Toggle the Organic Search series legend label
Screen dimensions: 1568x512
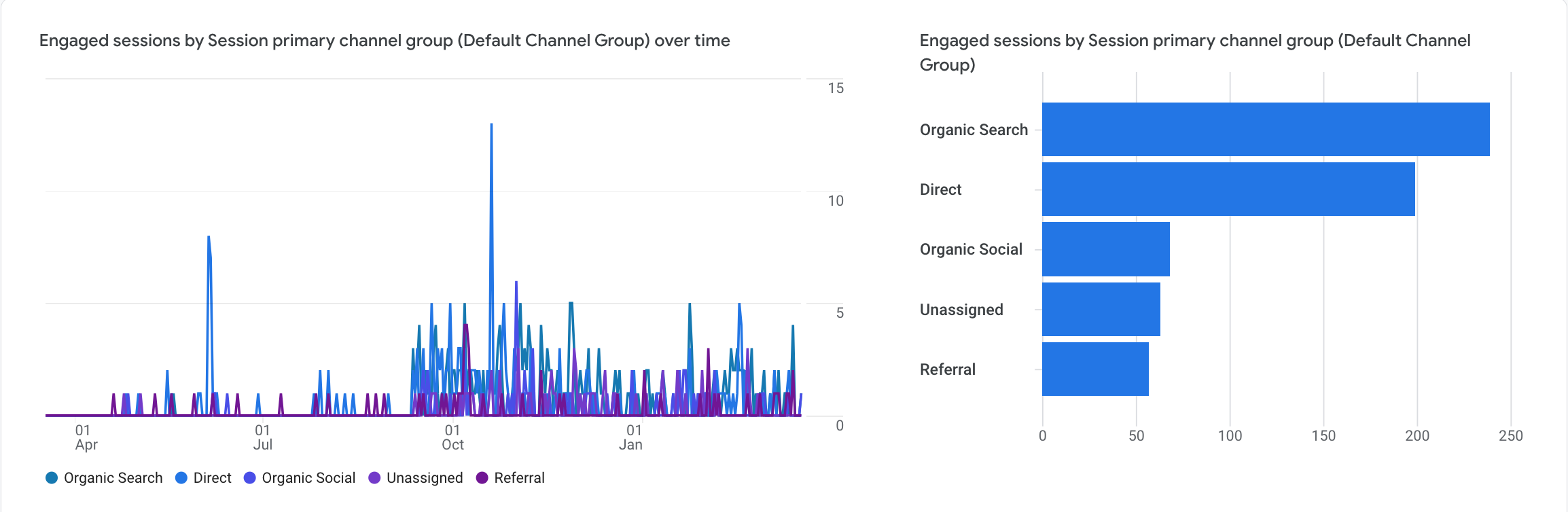pyautogui.click(x=113, y=478)
